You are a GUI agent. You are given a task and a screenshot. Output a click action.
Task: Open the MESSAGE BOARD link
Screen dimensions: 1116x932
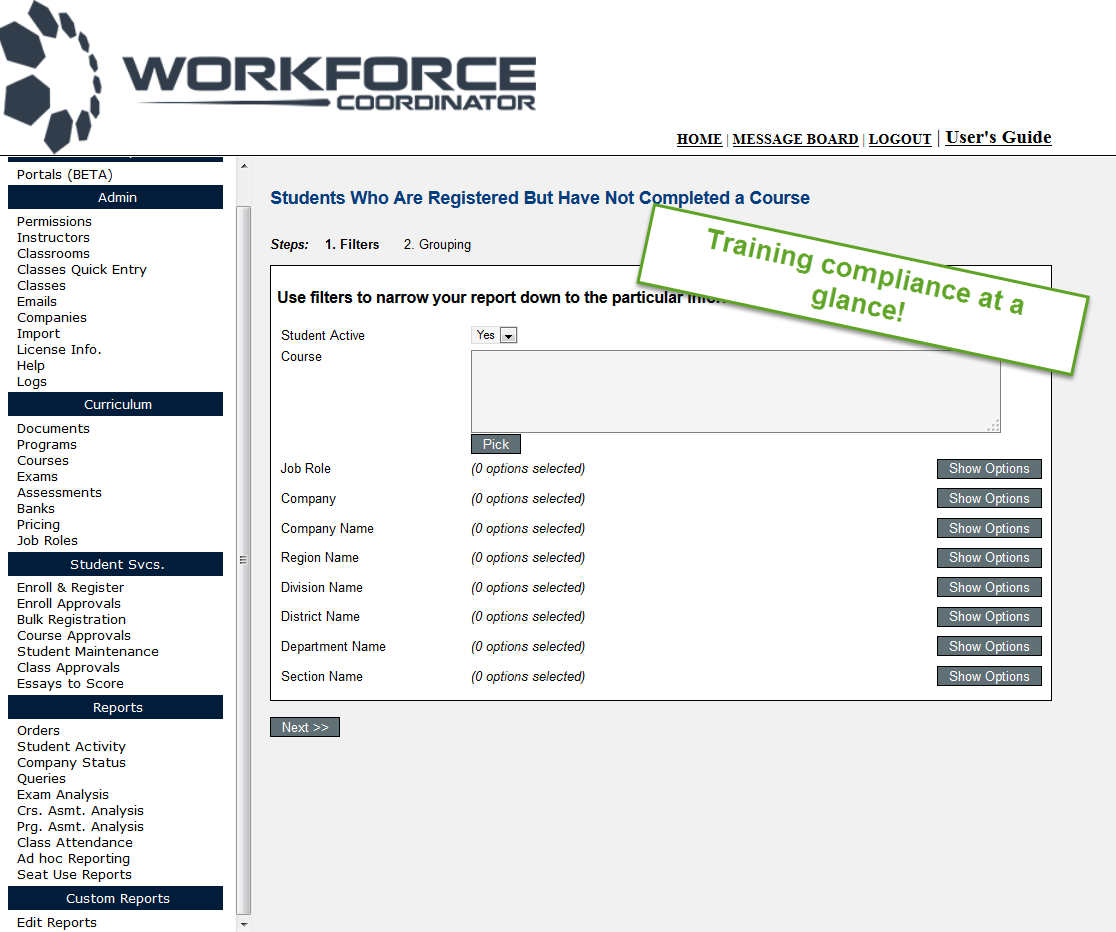[795, 140]
